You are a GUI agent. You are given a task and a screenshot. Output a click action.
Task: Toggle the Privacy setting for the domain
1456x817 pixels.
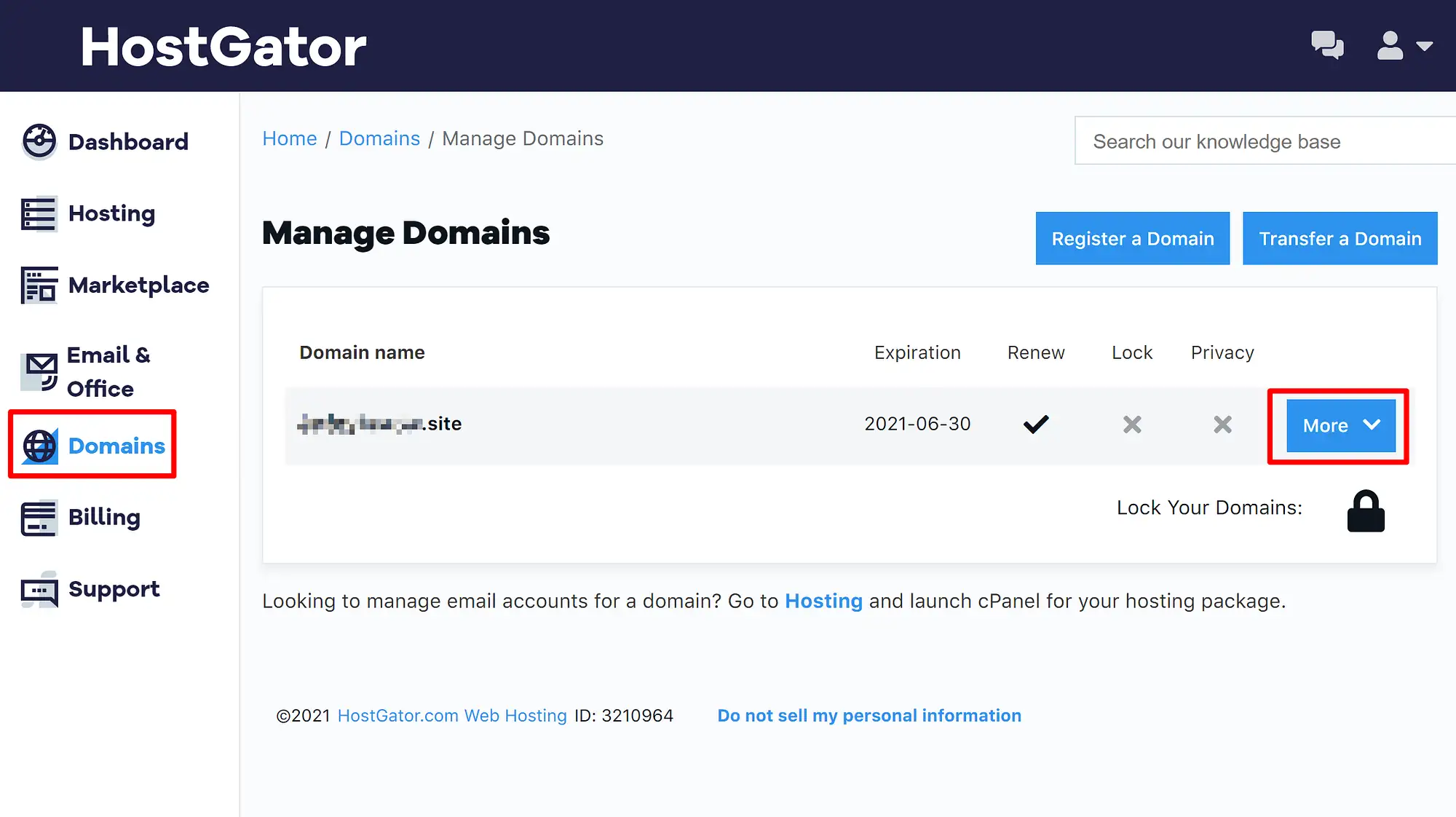[1222, 424]
